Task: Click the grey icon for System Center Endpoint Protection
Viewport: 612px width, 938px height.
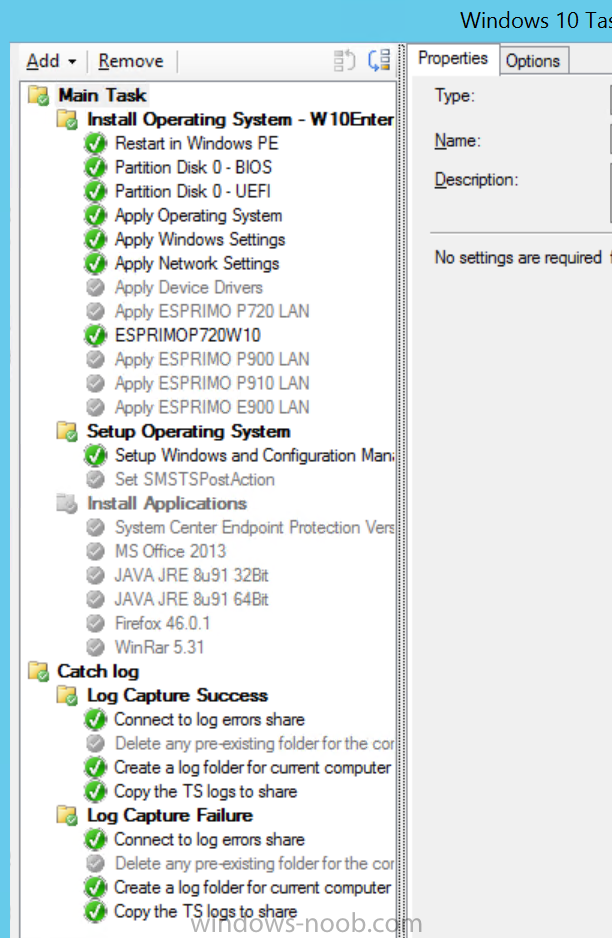Action: click(96, 527)
